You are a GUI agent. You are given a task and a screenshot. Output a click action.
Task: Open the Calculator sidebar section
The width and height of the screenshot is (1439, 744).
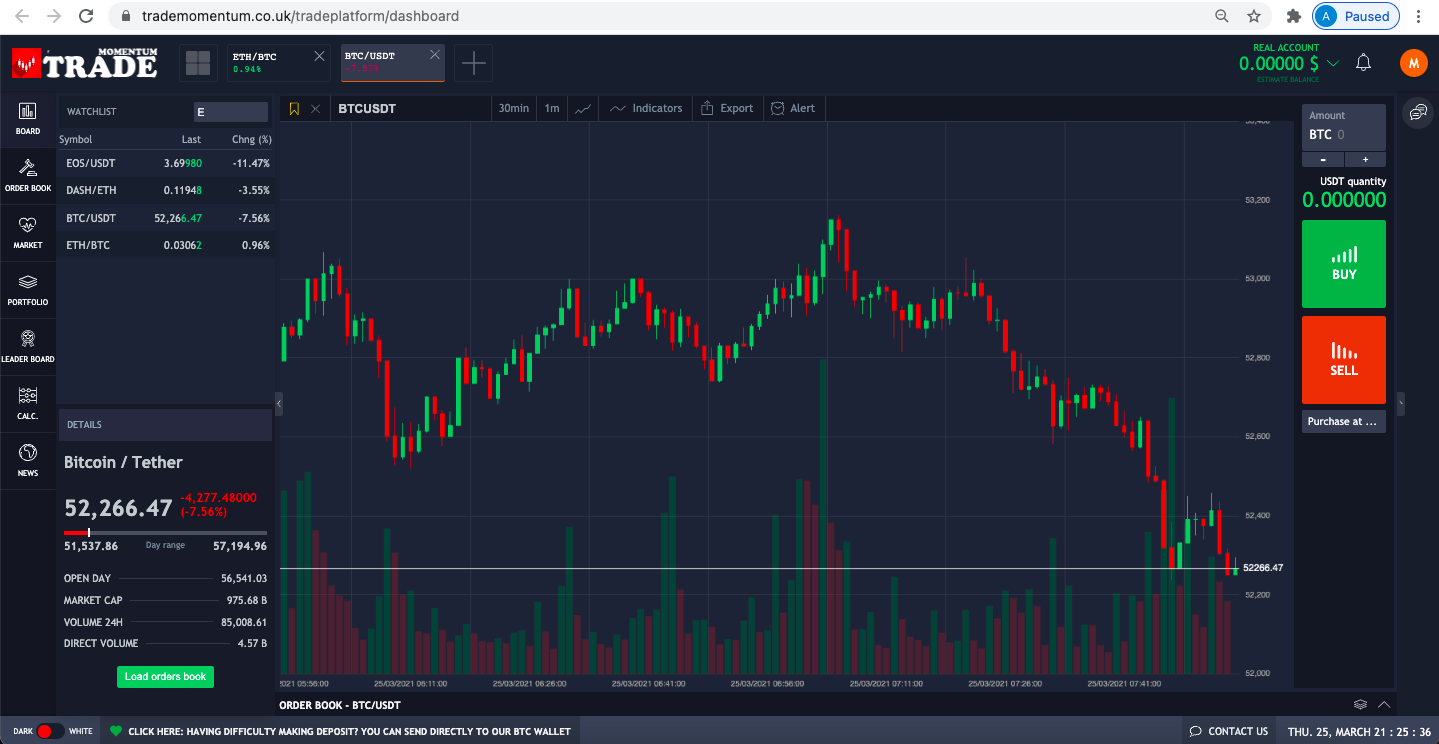(28, 403)
